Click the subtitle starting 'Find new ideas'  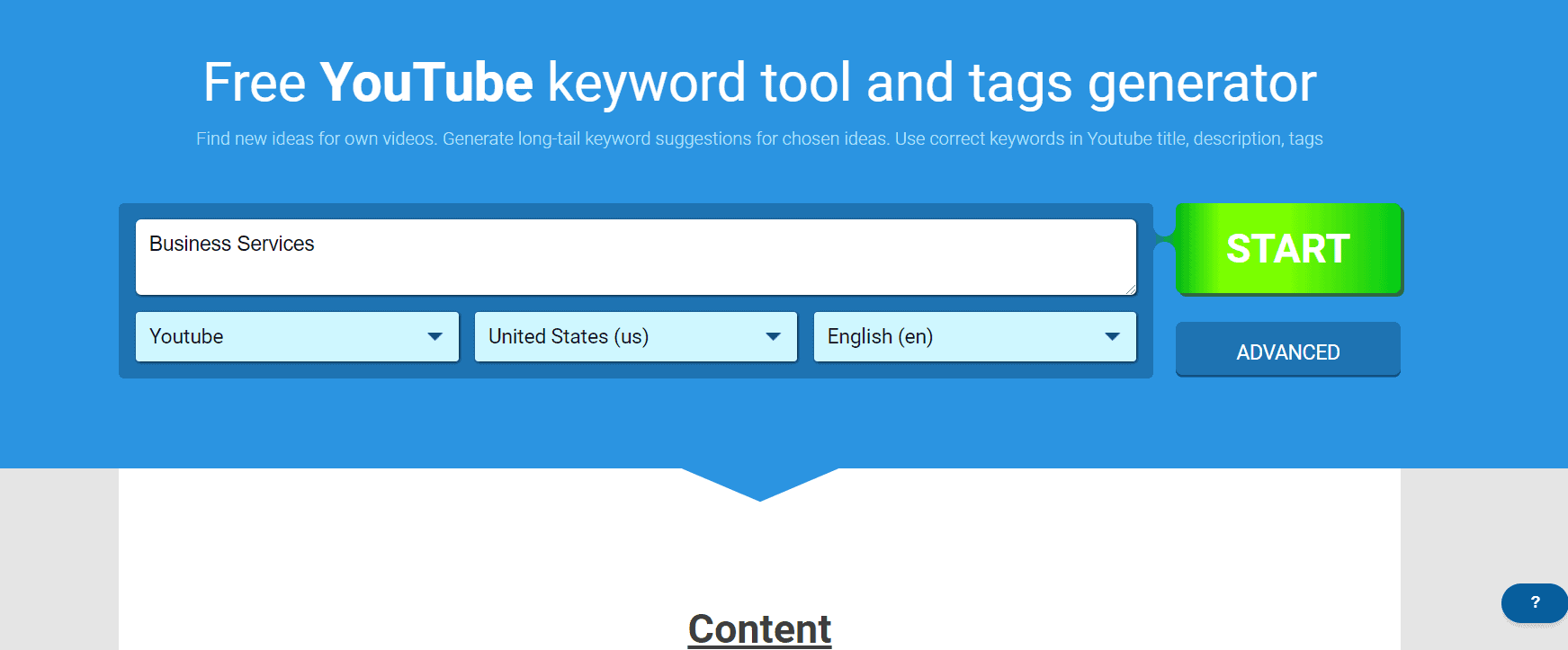click(760, 138)
